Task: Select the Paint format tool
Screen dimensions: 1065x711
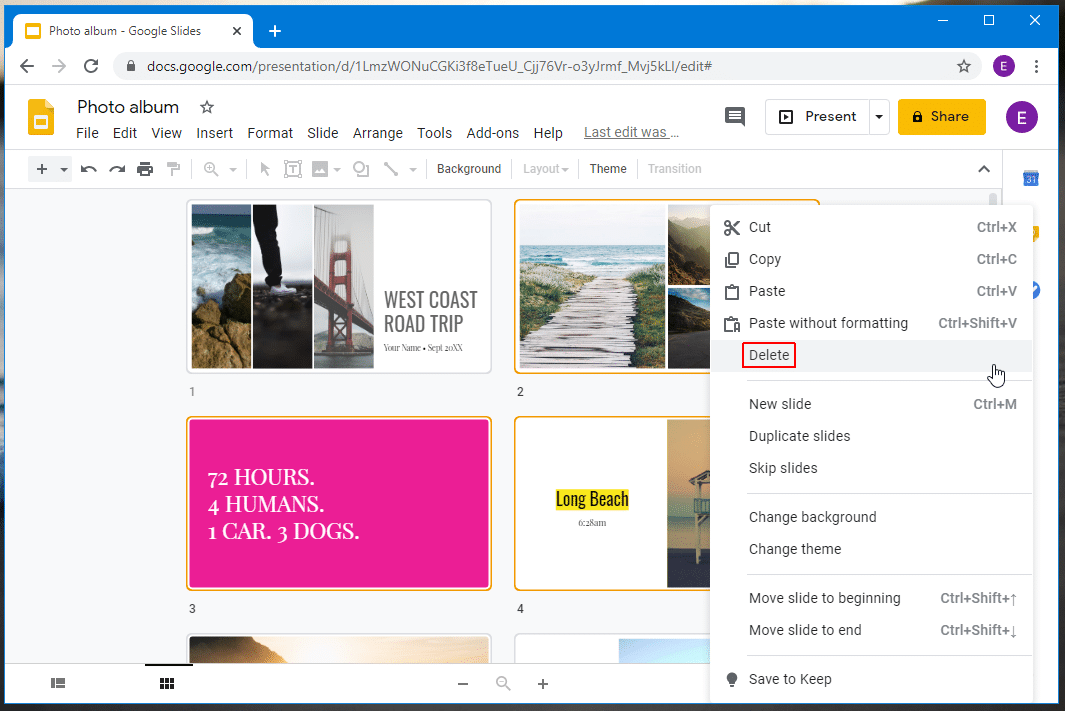Action: click(172, 168)
